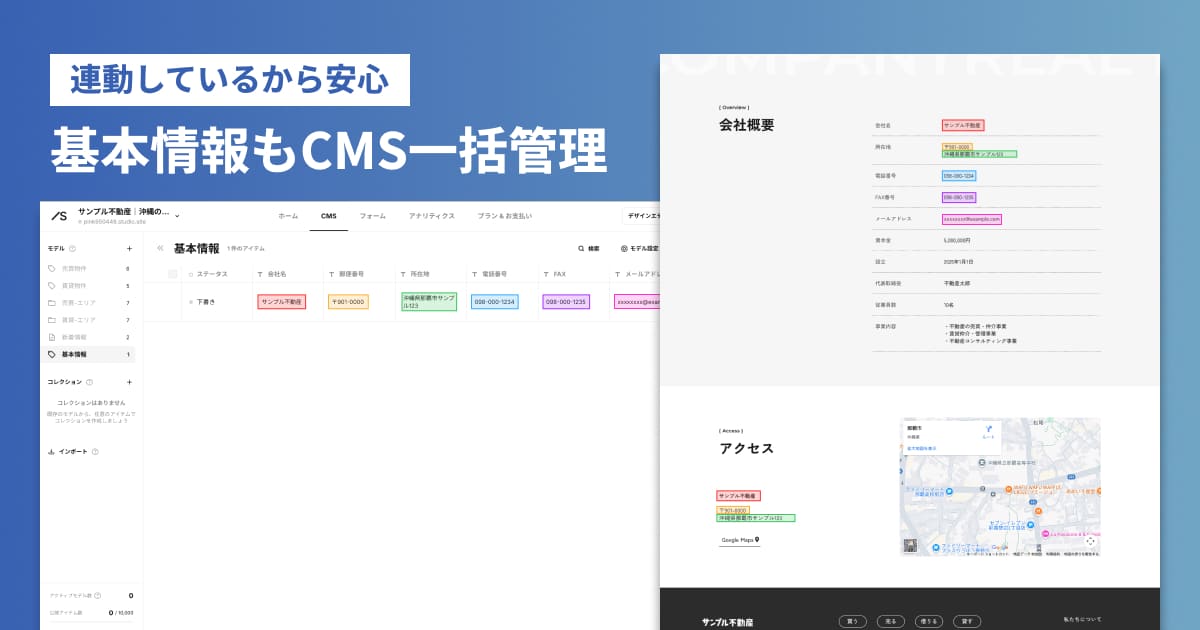Switch to the フォーム tab
Screen dimensions: 1200x630
coord(373,216)
